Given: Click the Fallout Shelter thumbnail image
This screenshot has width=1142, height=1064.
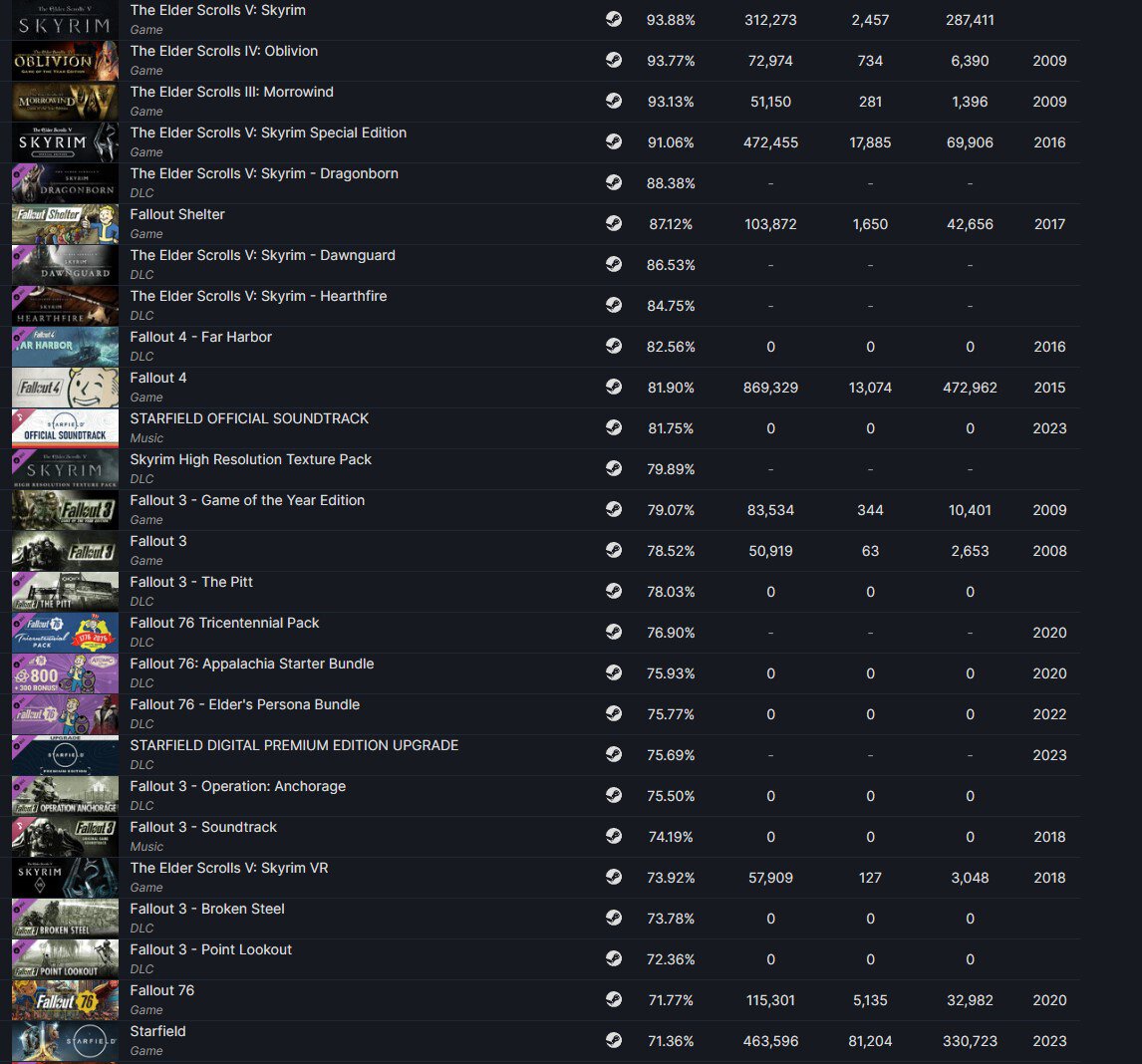Looking at the screenshot, I should [x=65, y=223].
